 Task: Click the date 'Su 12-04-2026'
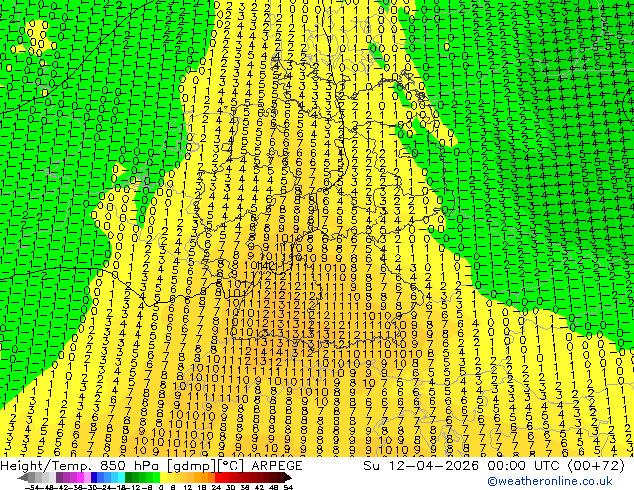pos(421,466)
